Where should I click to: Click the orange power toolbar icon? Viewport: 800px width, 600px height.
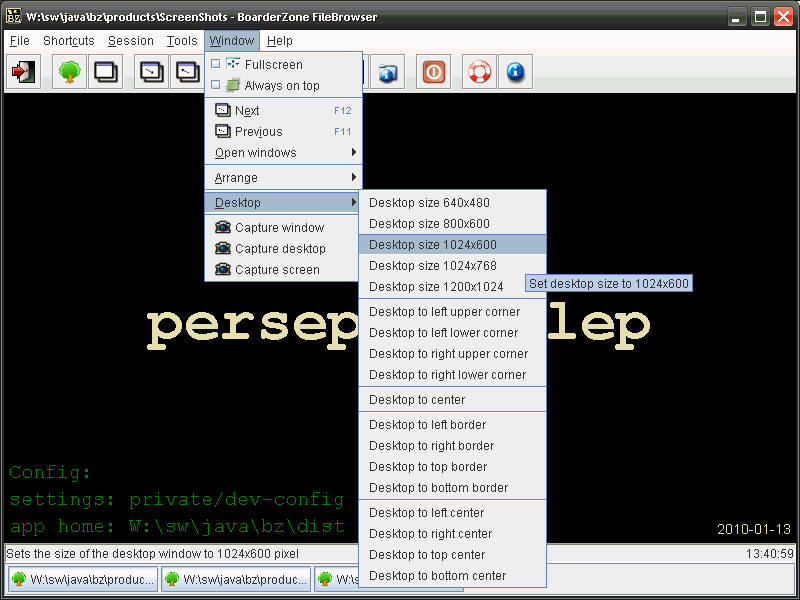433,72
